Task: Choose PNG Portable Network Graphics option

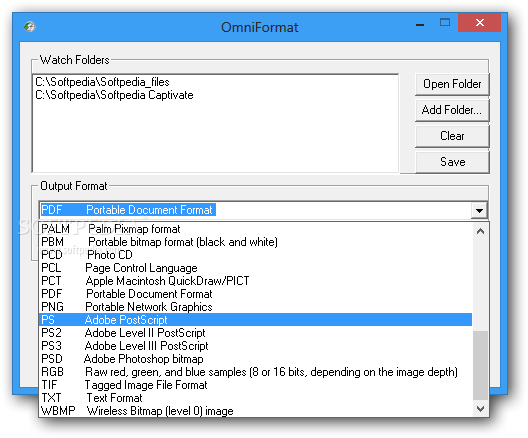Action: click(255, 307)
